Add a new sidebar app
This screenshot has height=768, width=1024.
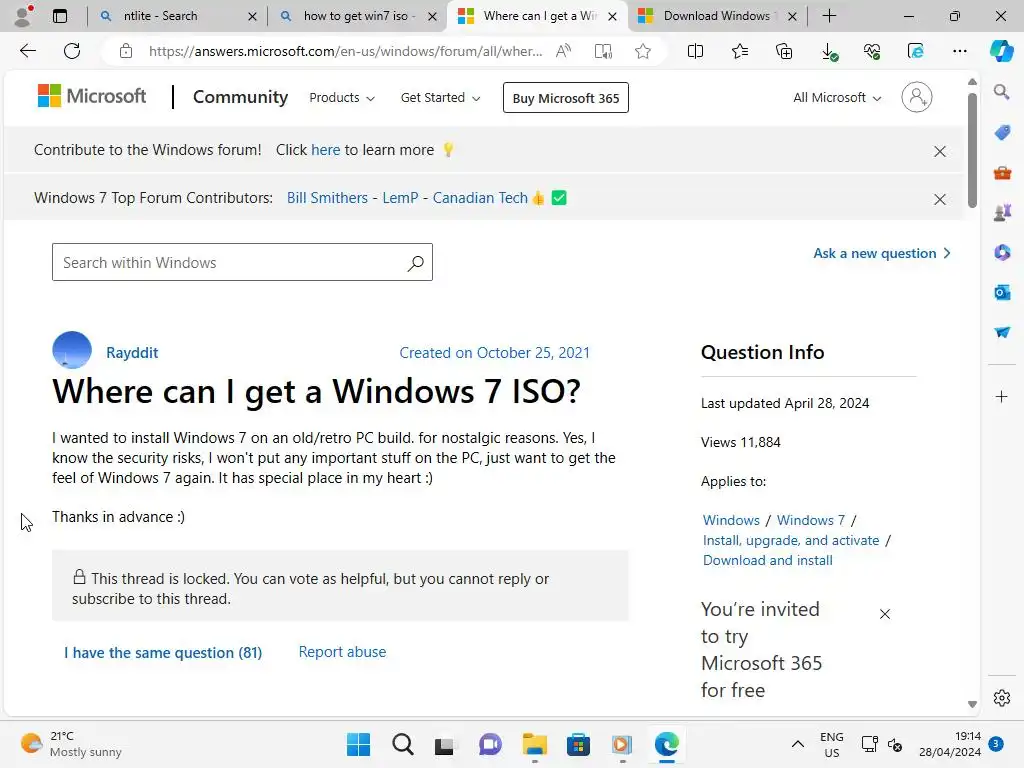coord(1002,396)
